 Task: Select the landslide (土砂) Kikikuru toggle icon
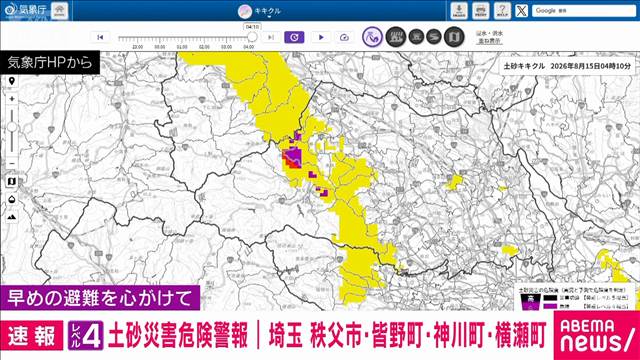point(372,37)
